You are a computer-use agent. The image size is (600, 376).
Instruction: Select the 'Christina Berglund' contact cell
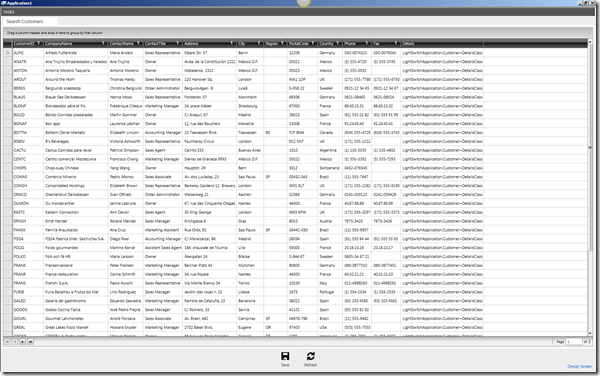click(126, 88)
